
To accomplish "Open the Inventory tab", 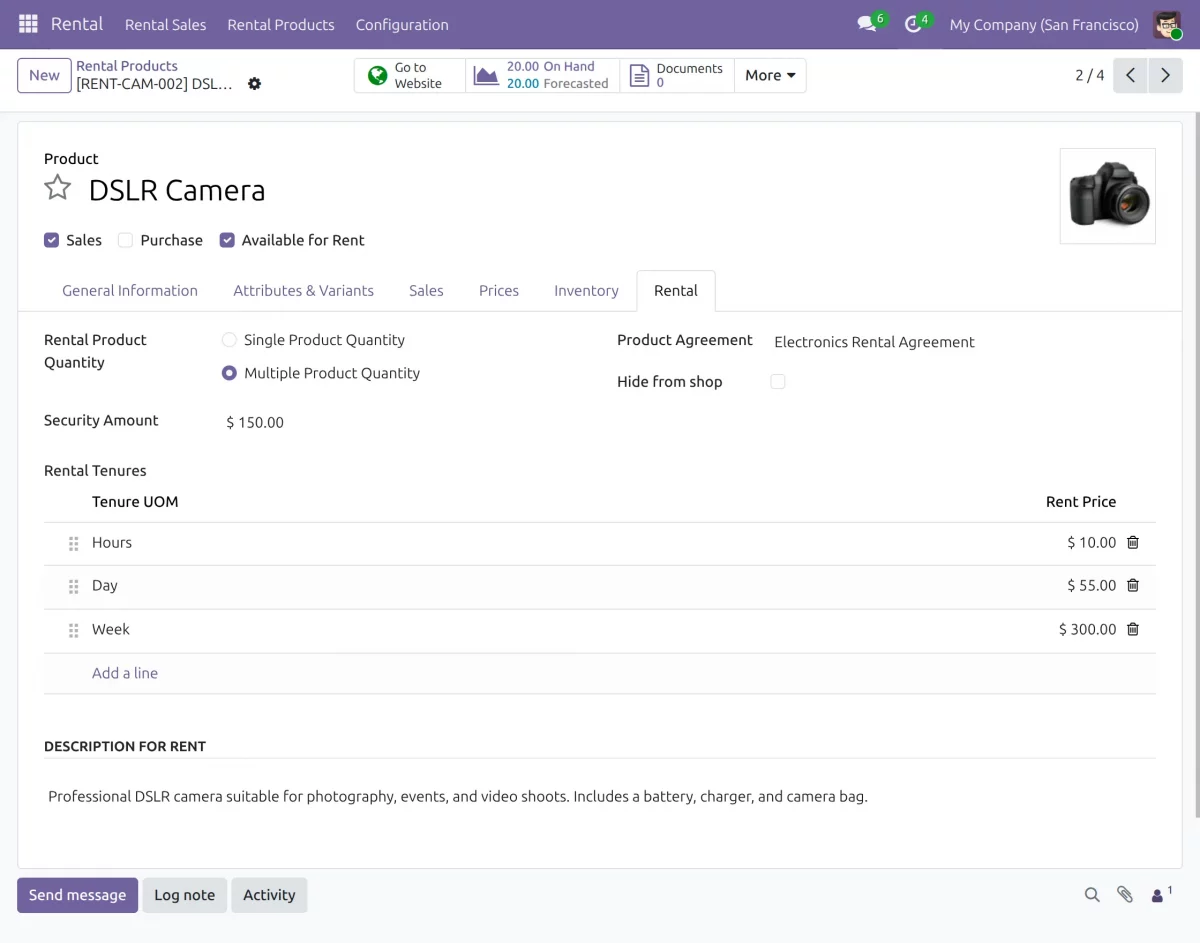I will point(586,290).
